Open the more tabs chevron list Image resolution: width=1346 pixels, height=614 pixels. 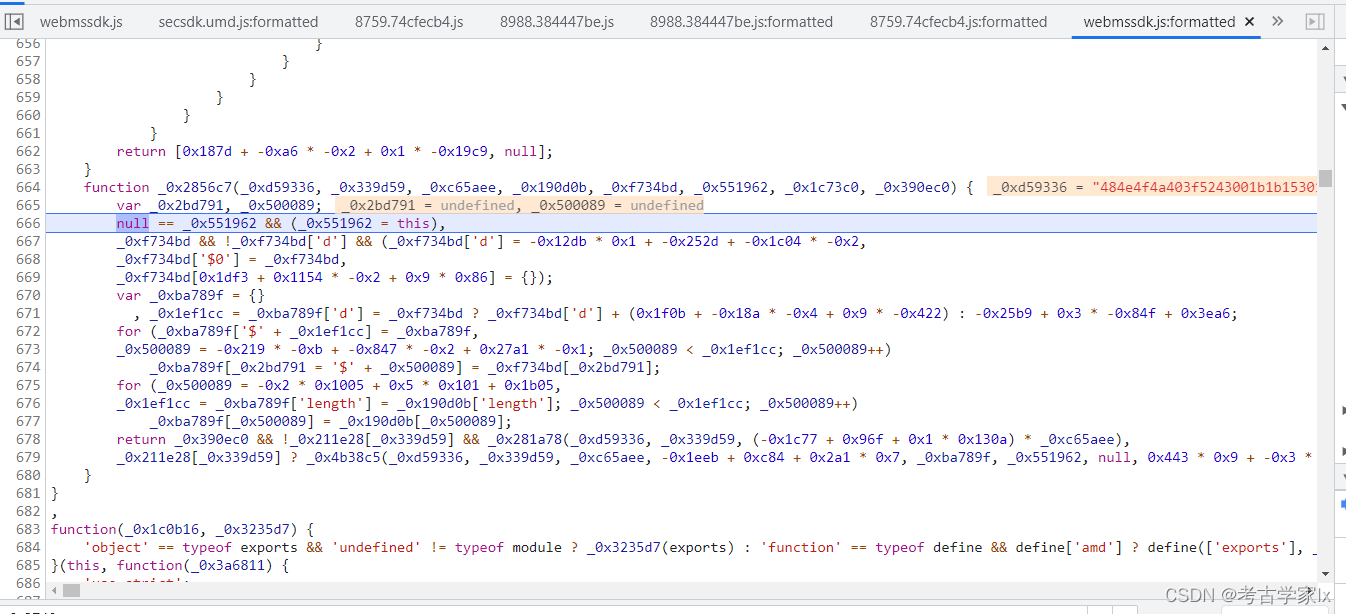[1277, 21]
